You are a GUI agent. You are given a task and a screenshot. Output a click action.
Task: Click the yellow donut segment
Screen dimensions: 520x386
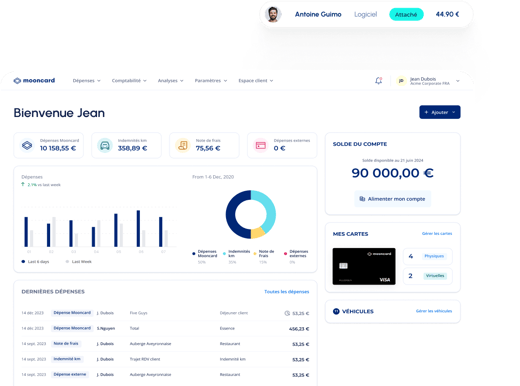pyautogui.click(x=258, y=233)
